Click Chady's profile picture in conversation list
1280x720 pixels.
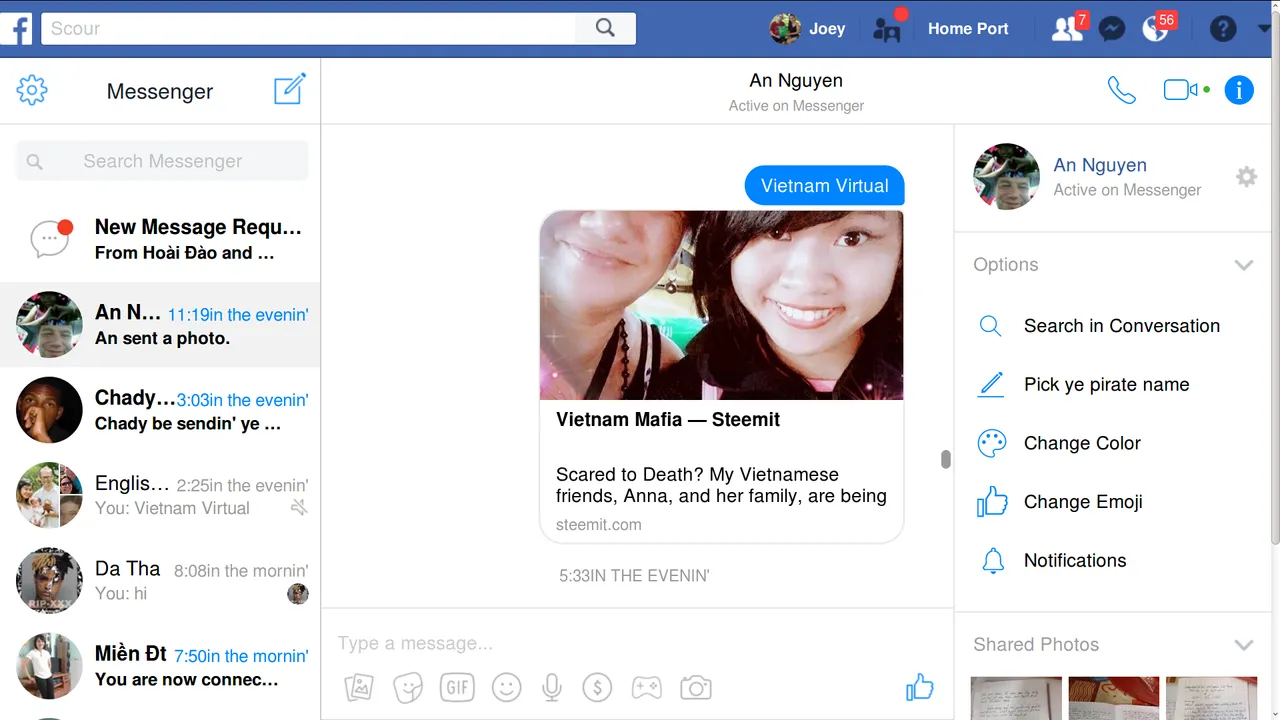(49, 410)
